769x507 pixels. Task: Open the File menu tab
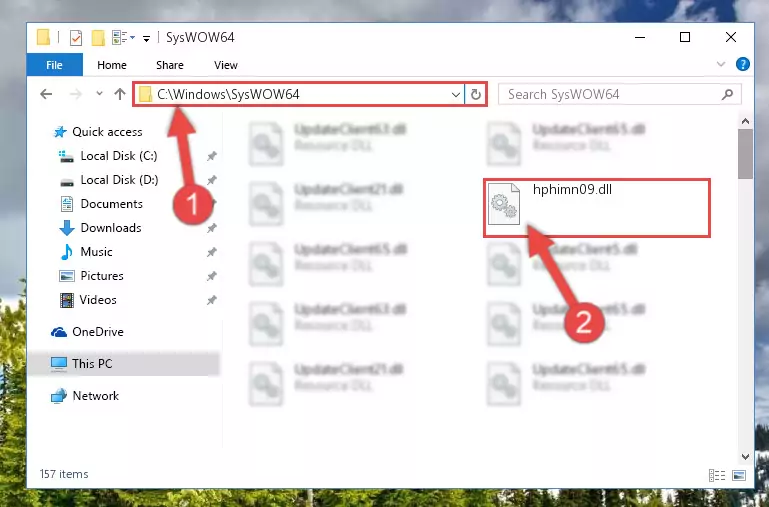[54, 65]
